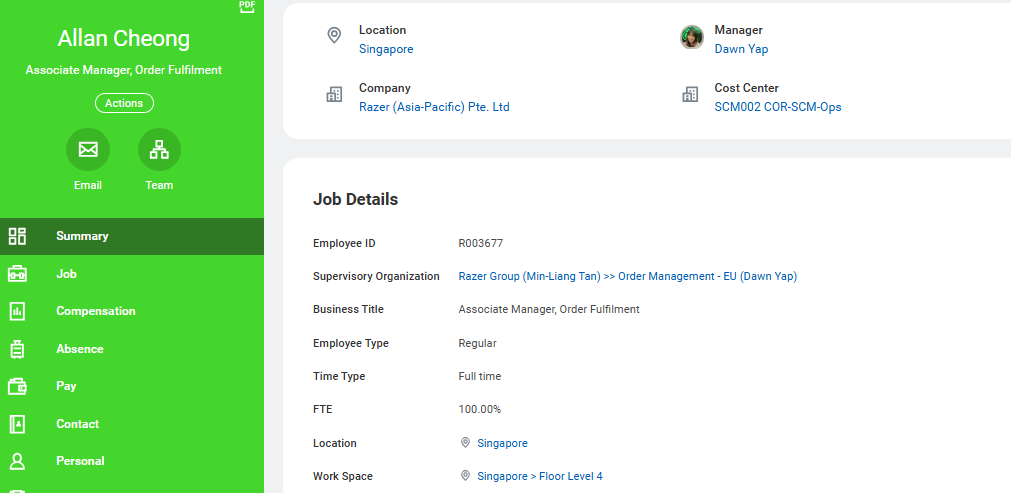Click the Personal person icon
The width and height of the screenshot is (1011, 493).
[17, 461]
